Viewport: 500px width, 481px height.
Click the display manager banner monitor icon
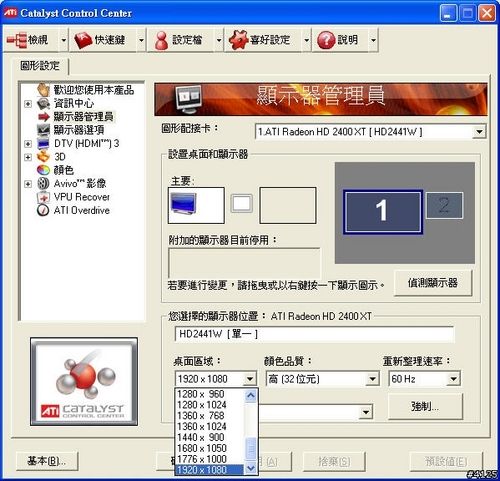click(x=189, y=99)
